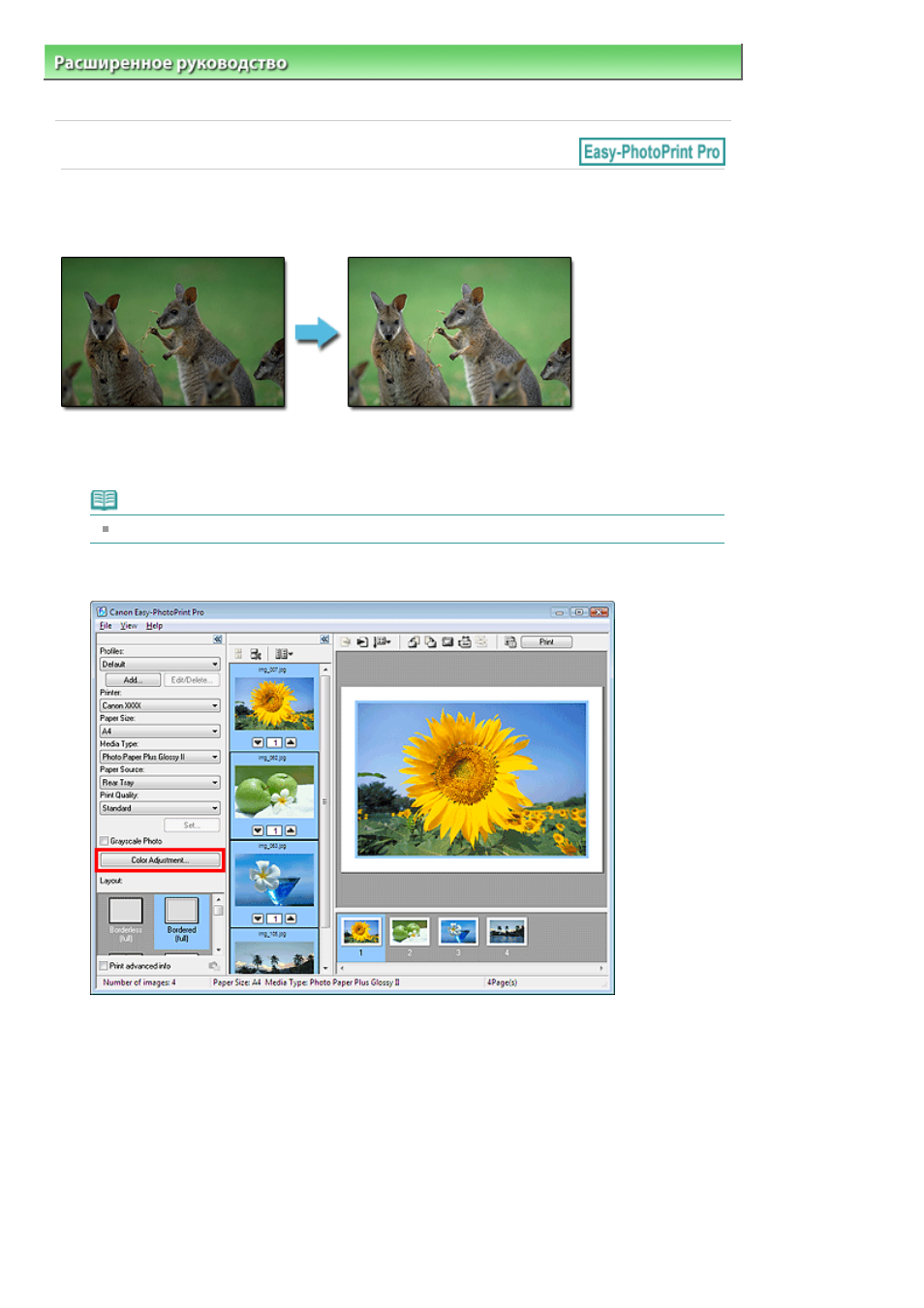Image resolution: width=924 pixels, height=1308 pixels.
Task: Open the Help menu
Action: (154, 626)
